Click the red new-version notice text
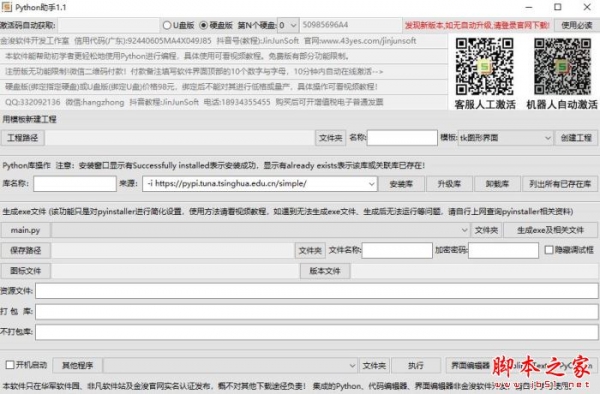This screenshot has width=600, height=394. [477, 26]
